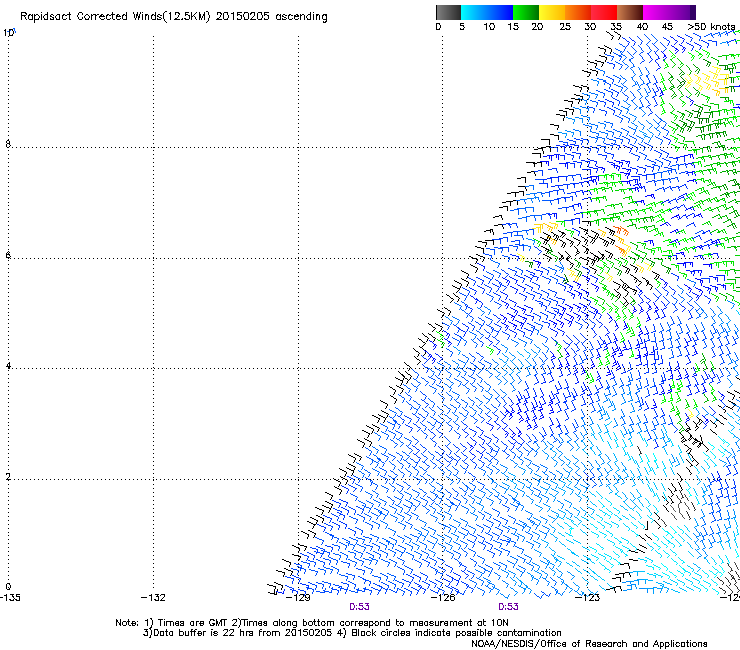The image size is (740, 650).
Task: Click the '15' label under the color bar
Action: [513, 27]
